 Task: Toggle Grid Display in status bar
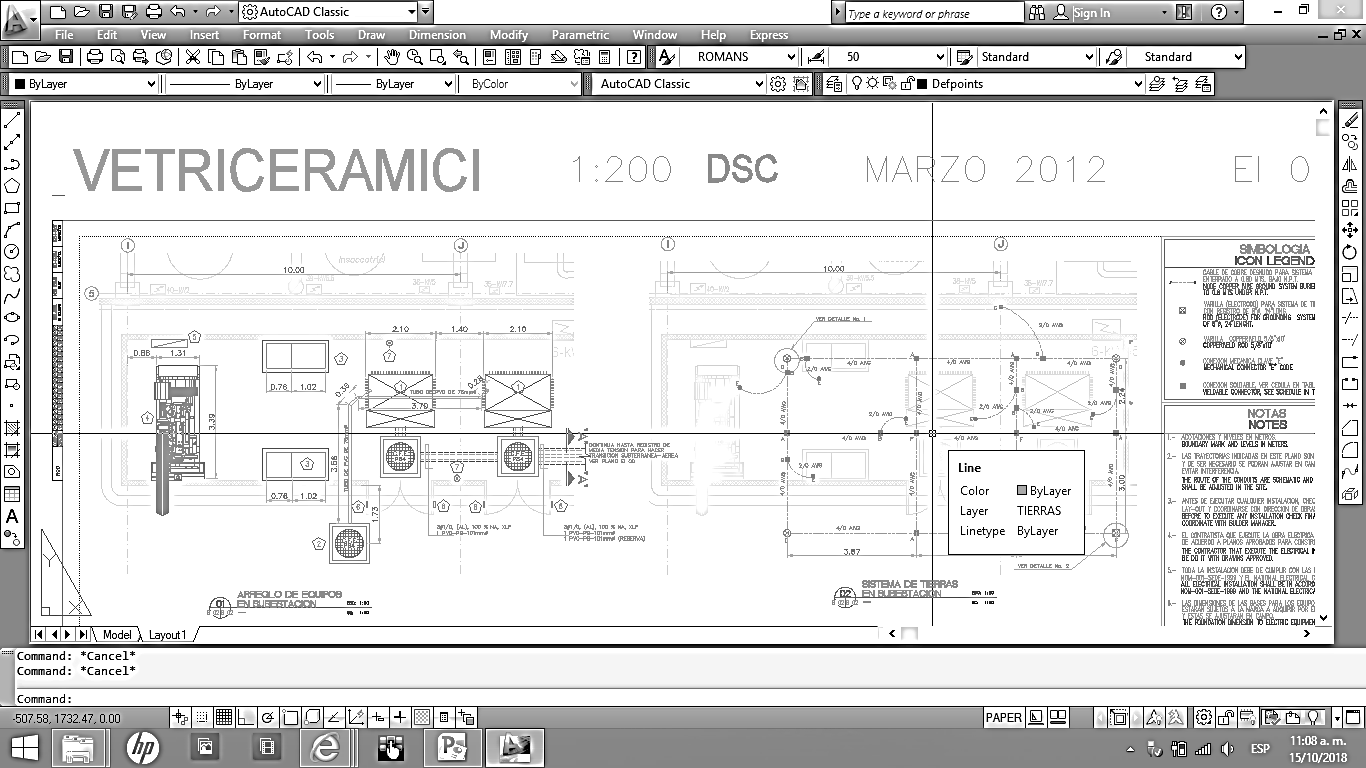coord(224,717)
